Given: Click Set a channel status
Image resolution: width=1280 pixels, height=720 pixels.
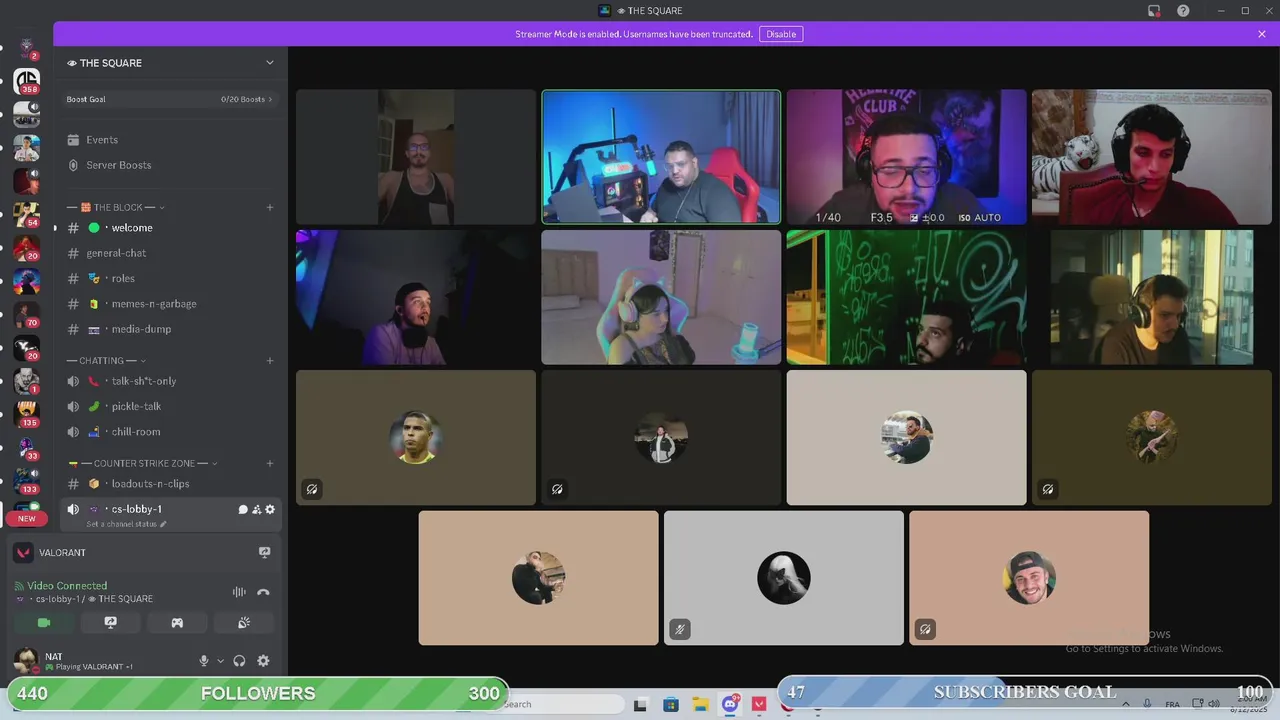Looking at the screenshot, I should coord(121,524).
